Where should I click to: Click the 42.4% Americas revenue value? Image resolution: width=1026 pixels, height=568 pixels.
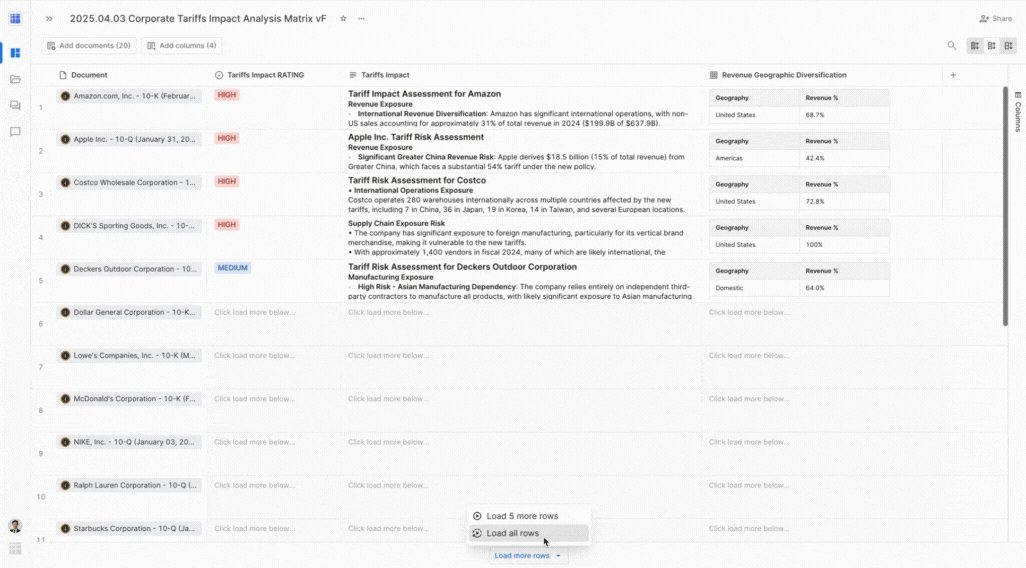815,158
